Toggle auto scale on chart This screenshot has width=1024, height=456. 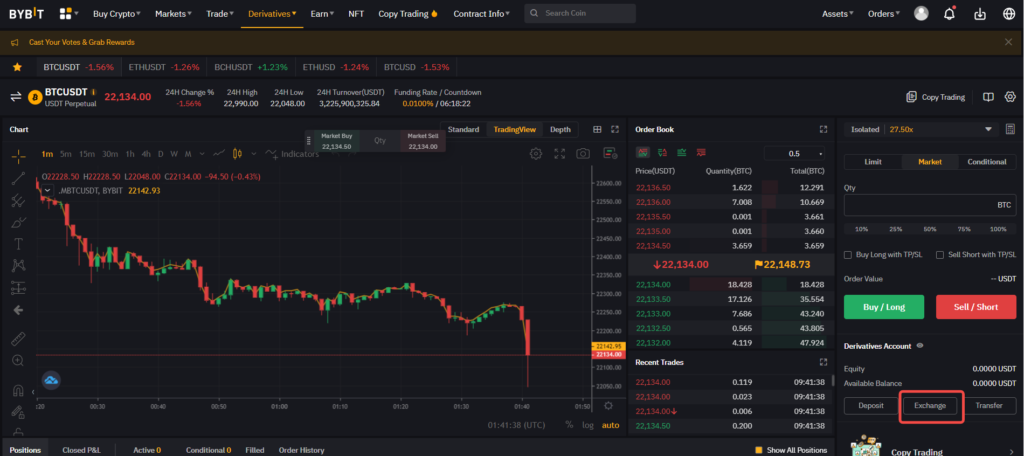(x=610, y=425)
